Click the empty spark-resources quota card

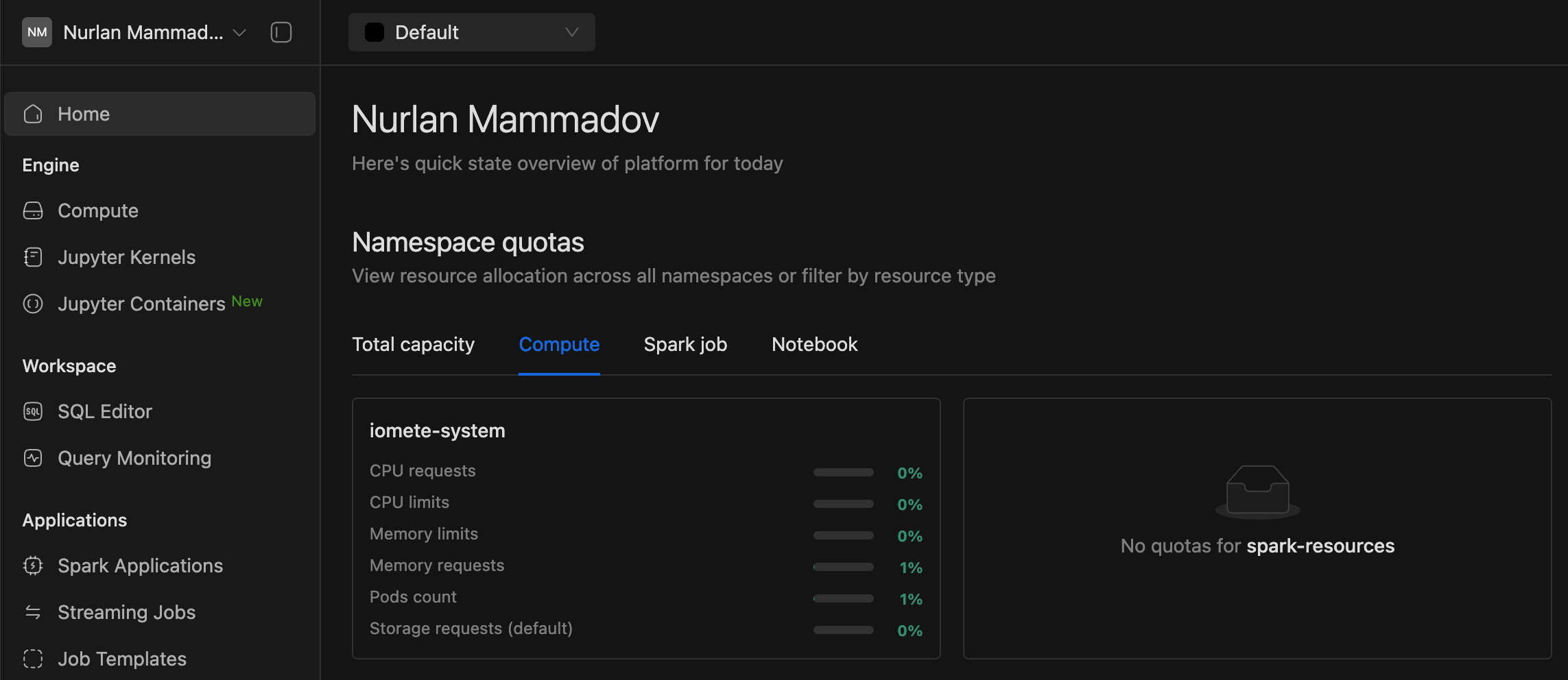(1257, 528)
